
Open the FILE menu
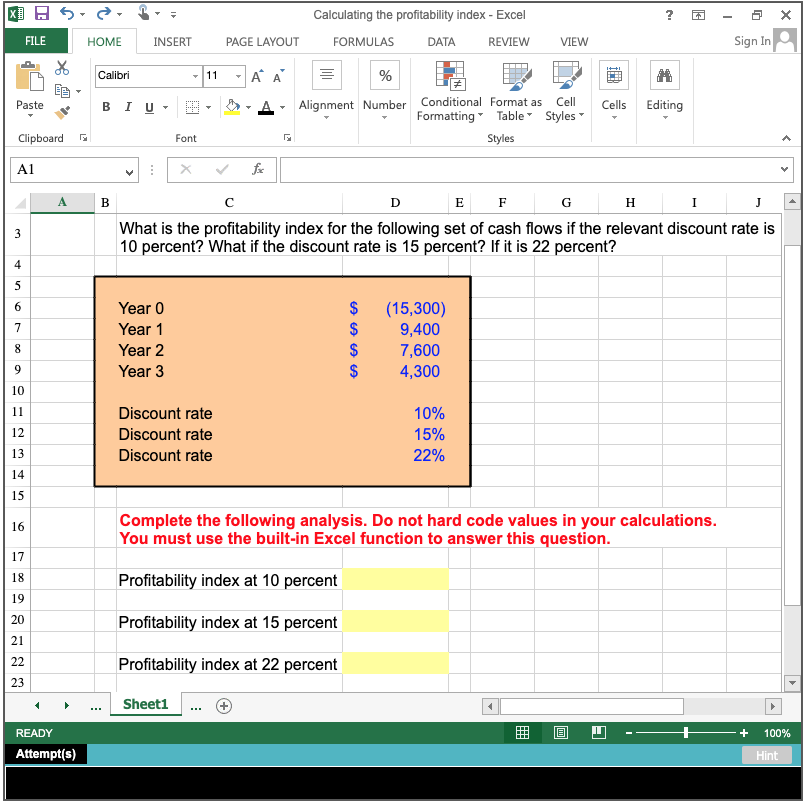[36, 41]
